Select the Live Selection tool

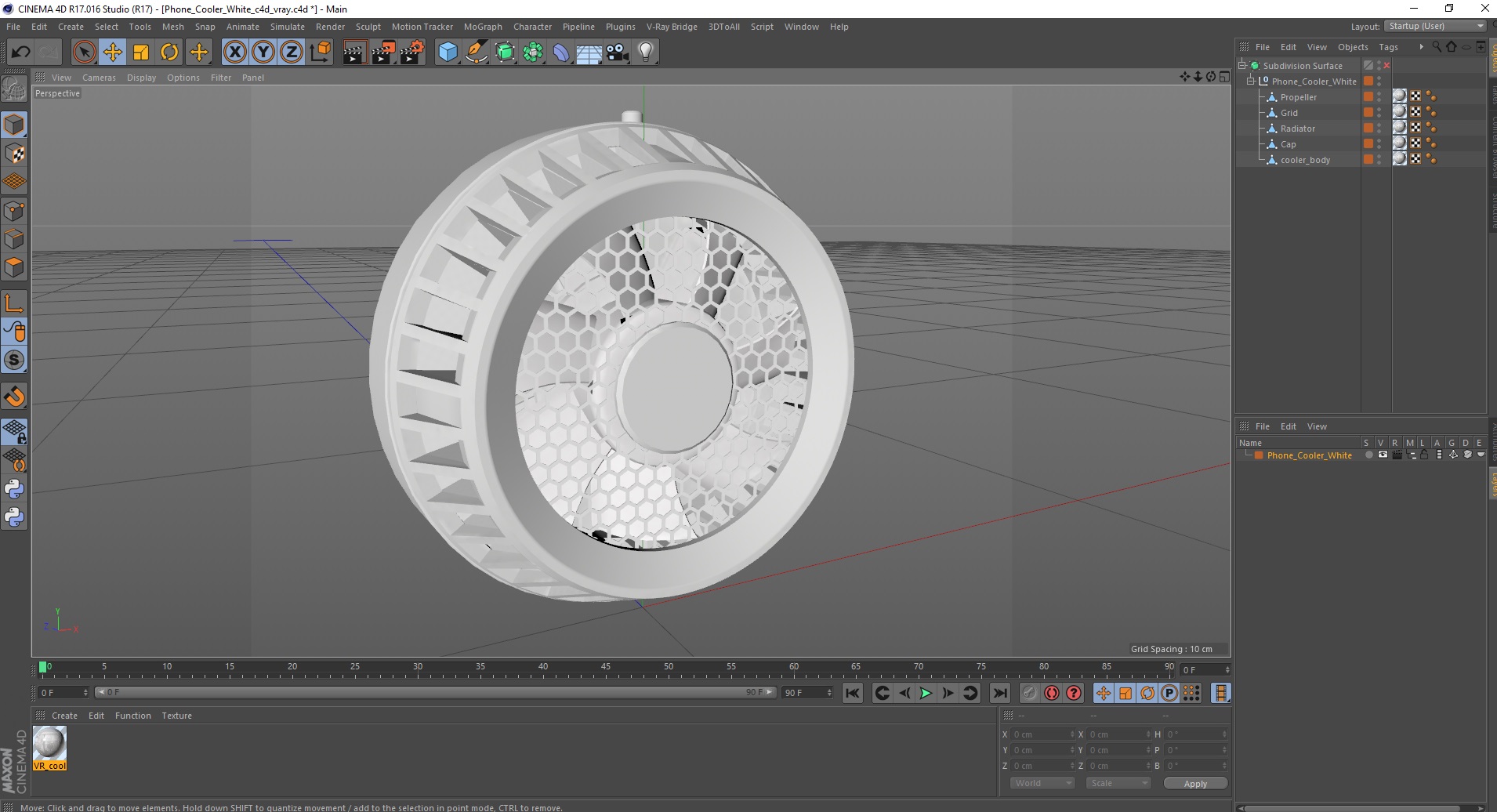[x=84, y=53]
